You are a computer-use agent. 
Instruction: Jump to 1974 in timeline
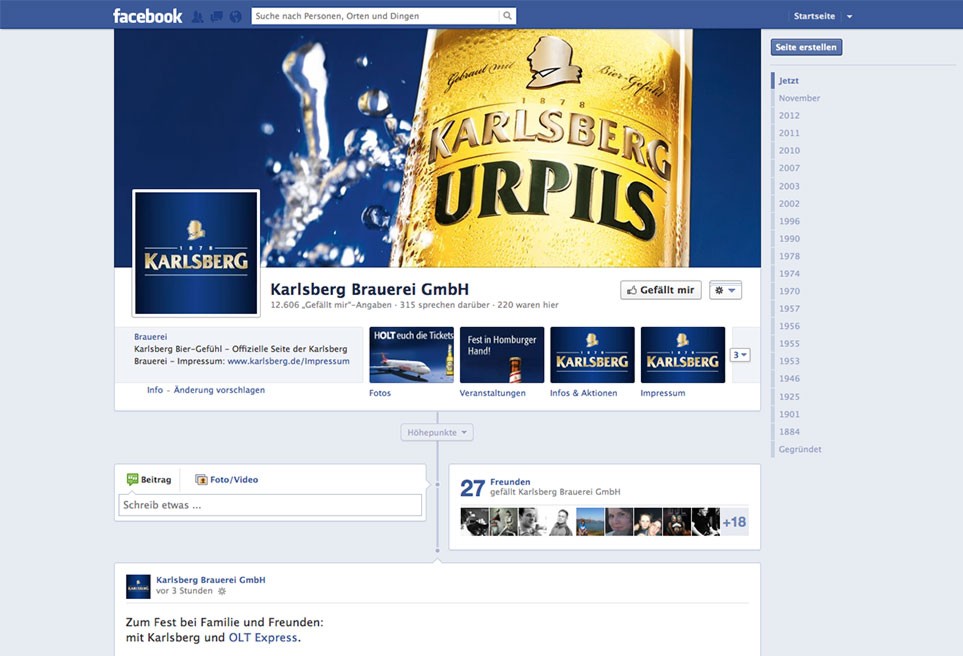point(789,274)
